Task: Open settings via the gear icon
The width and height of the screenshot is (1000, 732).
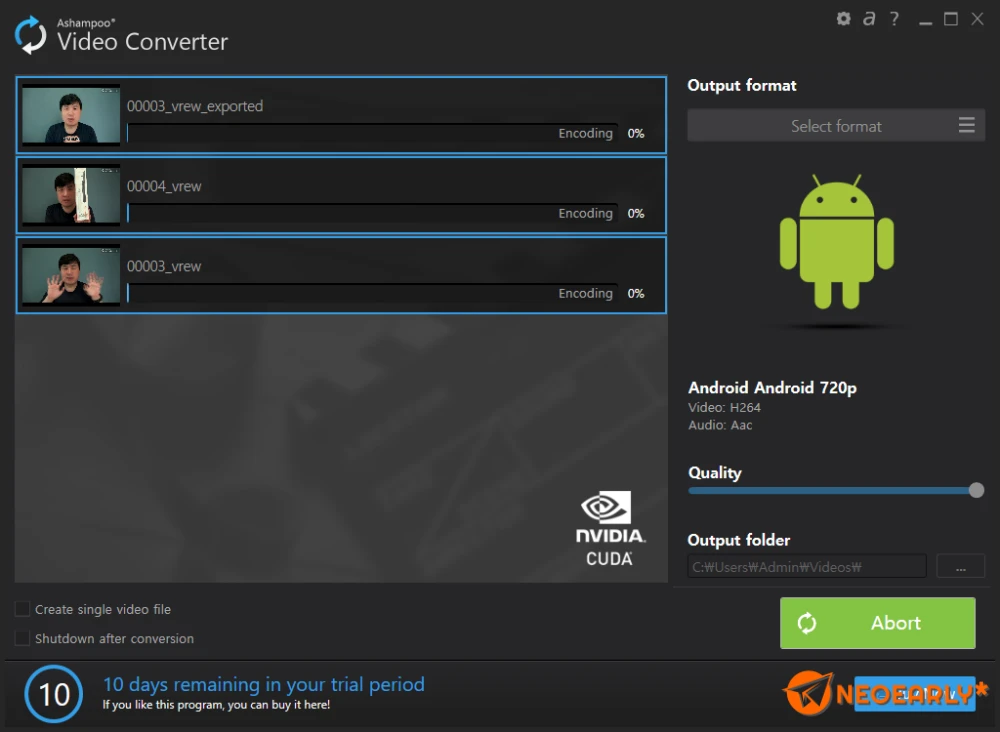Action: [843, 18]
